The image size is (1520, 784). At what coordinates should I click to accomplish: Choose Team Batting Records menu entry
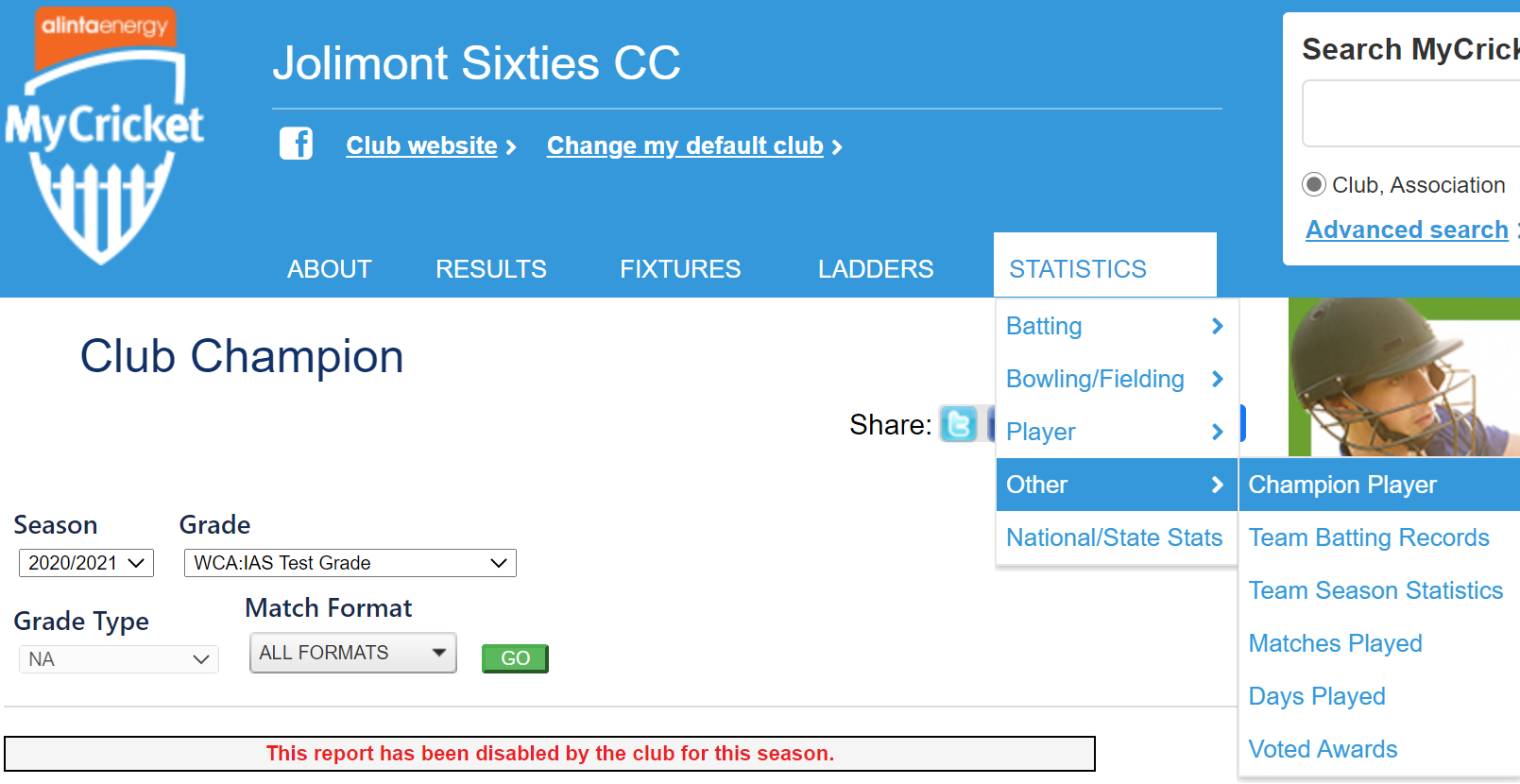pyautogui.click(x=1368, y=537)
